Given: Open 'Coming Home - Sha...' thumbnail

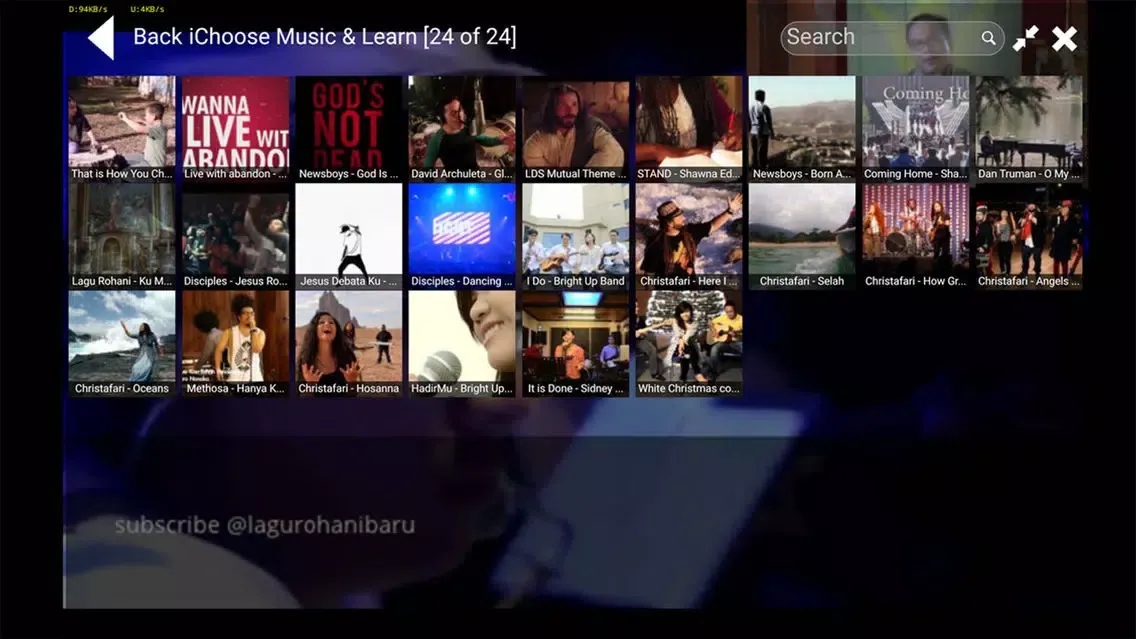Looking at the screenshot, I should [x=915, y=128].
